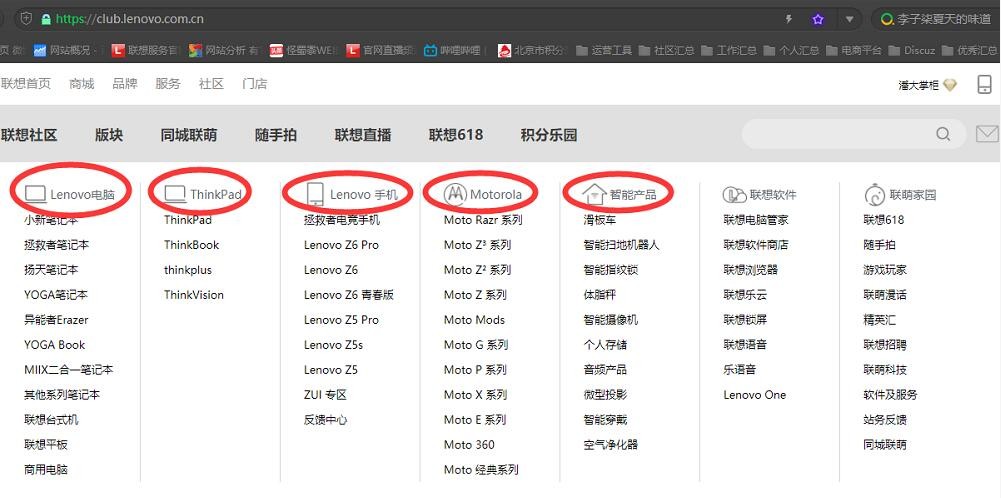This screenshot has width=1001, height=498.
Task: Select the 版块 main tab
Action: coord(109,135)
